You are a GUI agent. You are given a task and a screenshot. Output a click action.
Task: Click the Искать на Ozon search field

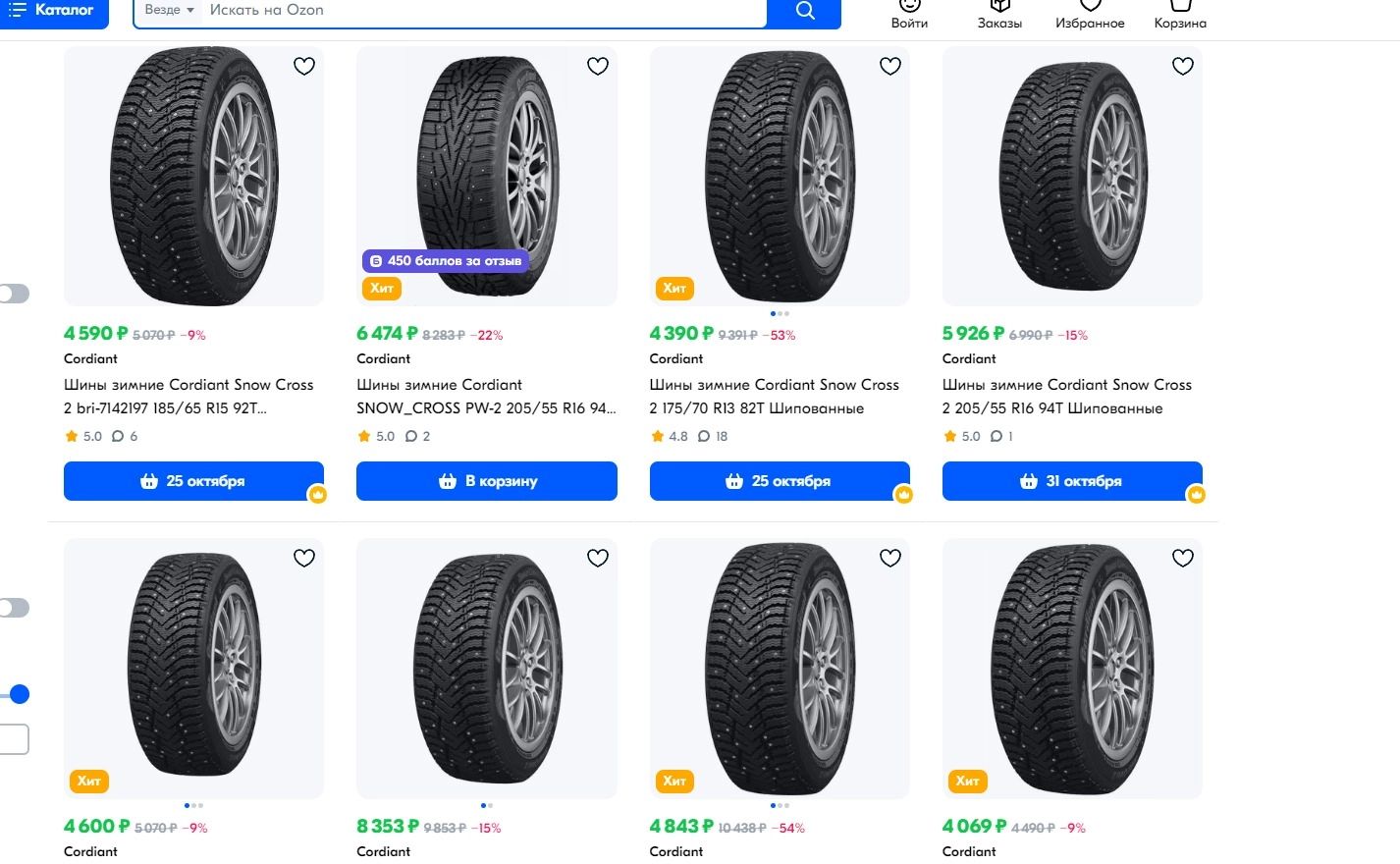(x=481, y=10)
